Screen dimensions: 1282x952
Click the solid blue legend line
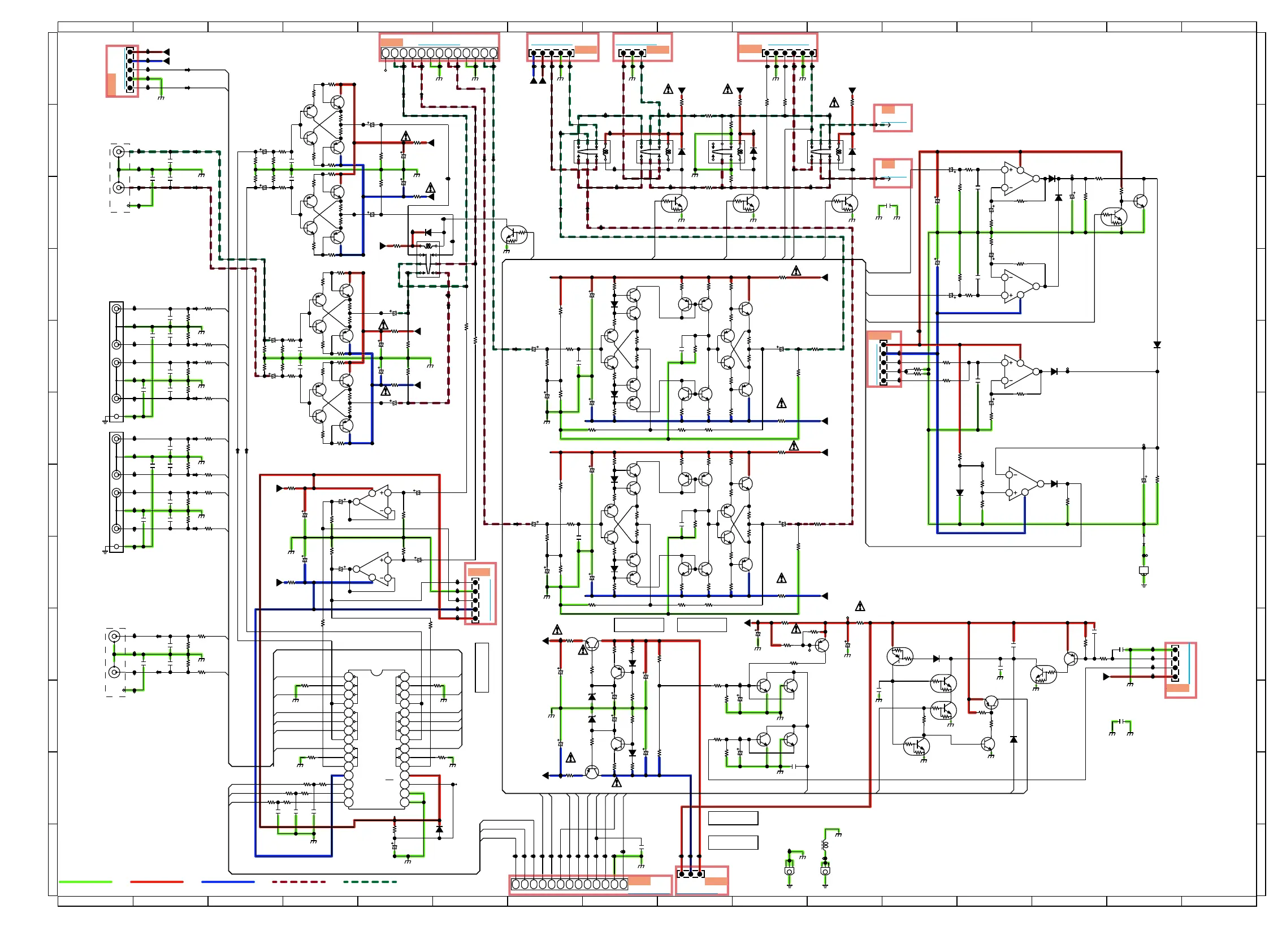pyautogui.click(x=228, y=882)
